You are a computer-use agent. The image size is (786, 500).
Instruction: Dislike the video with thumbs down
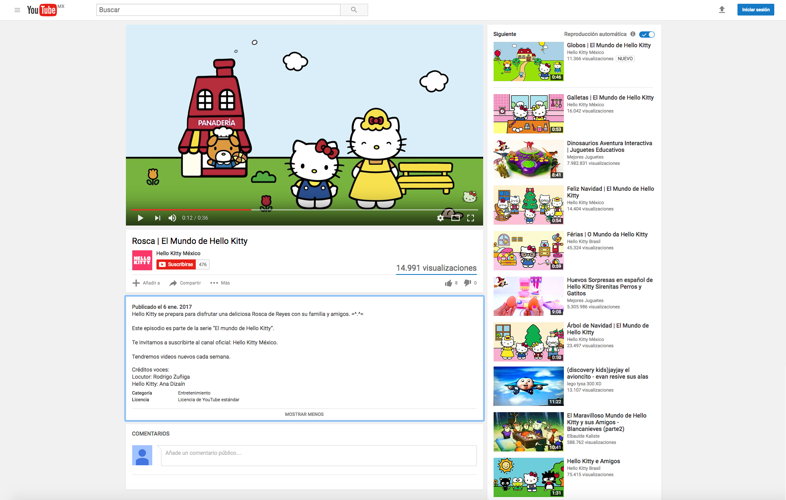pos(467,283)
